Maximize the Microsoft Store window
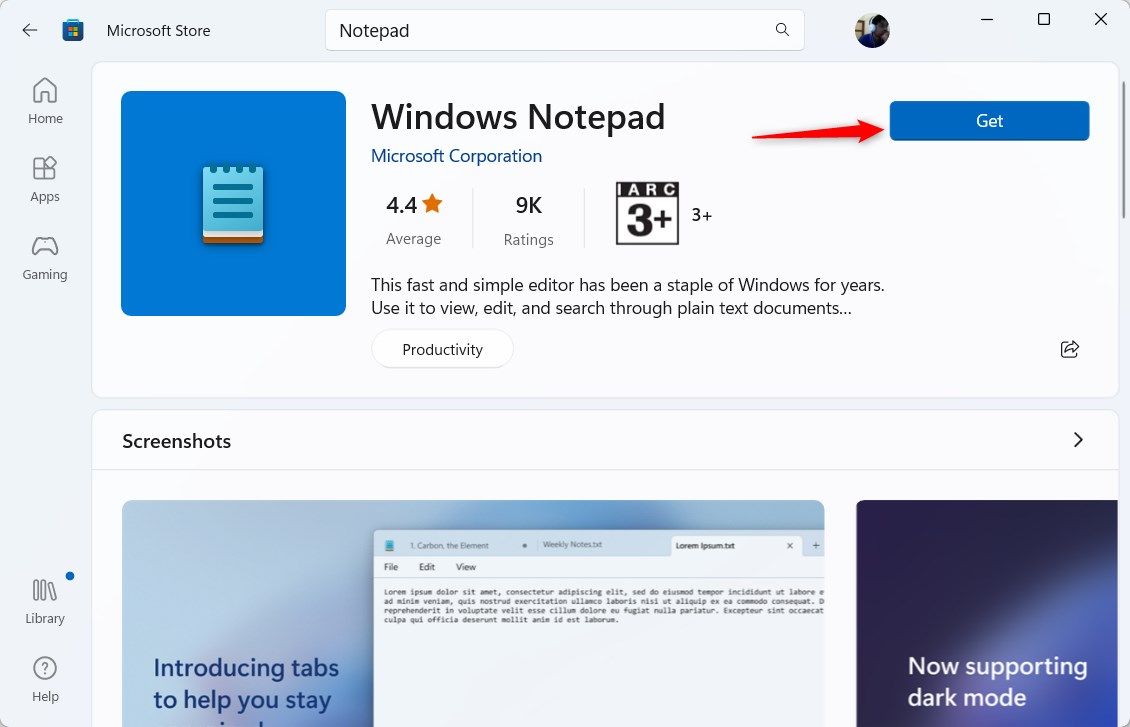This screenshot has height=727, width=1130. [1044, 19]
